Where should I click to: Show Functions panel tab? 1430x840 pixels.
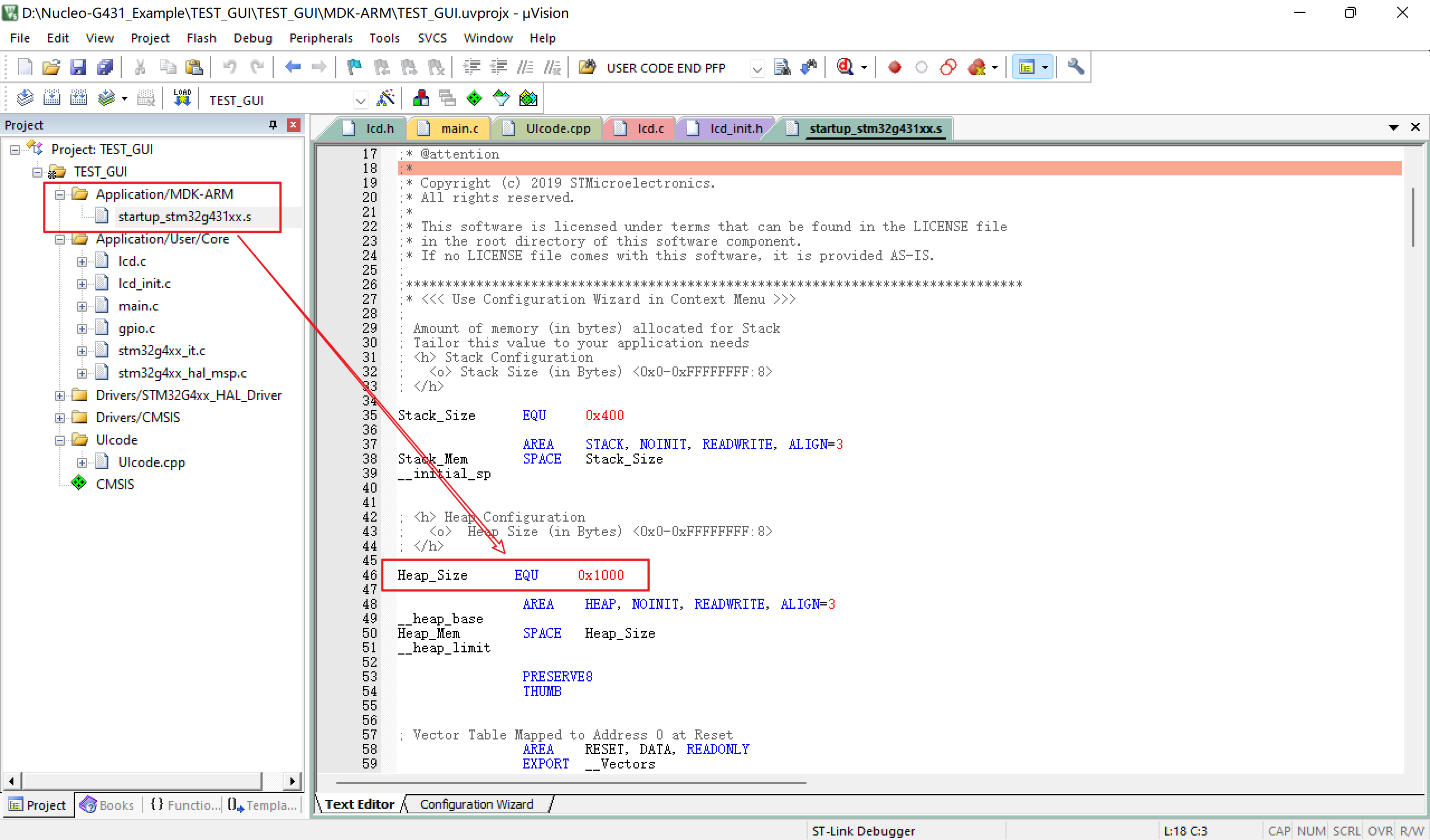[184, 805]
